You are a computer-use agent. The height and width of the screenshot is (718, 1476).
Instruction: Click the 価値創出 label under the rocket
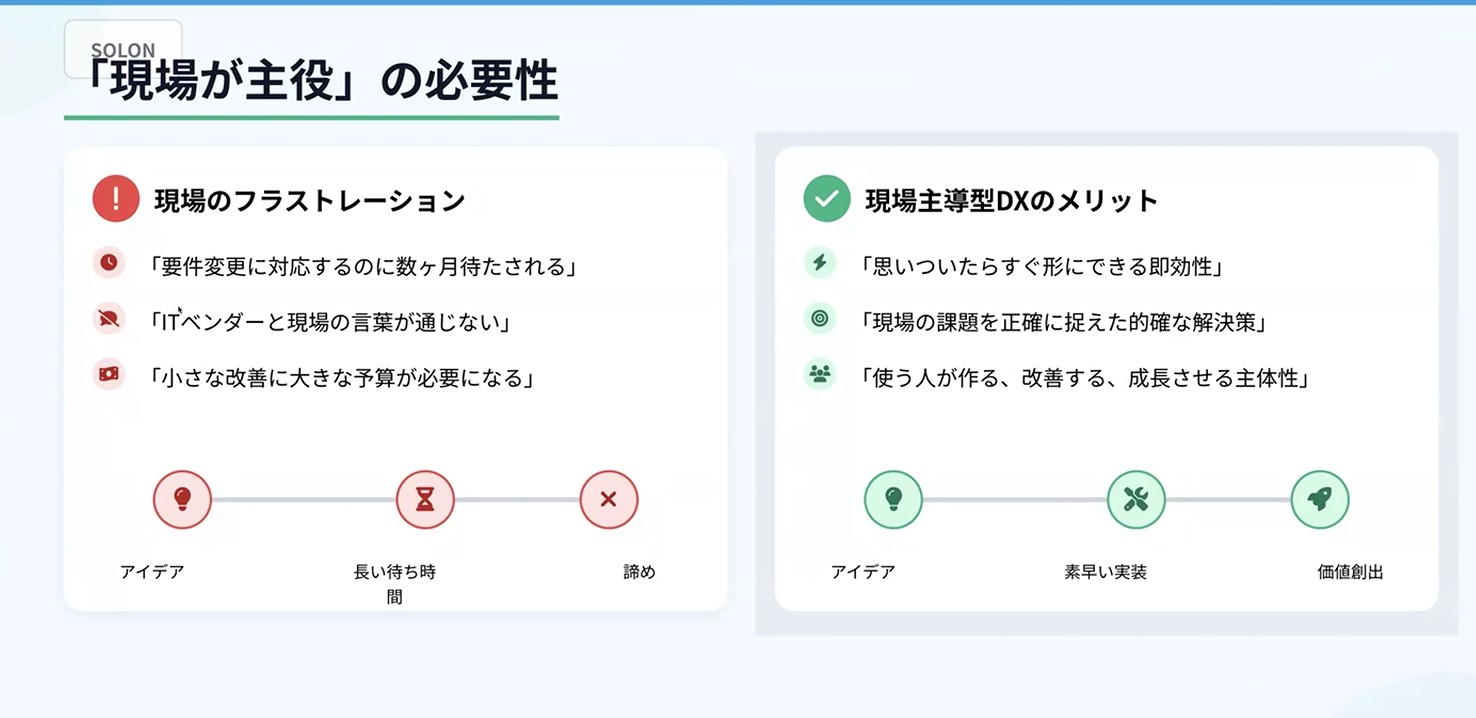tap(1350, 573)
